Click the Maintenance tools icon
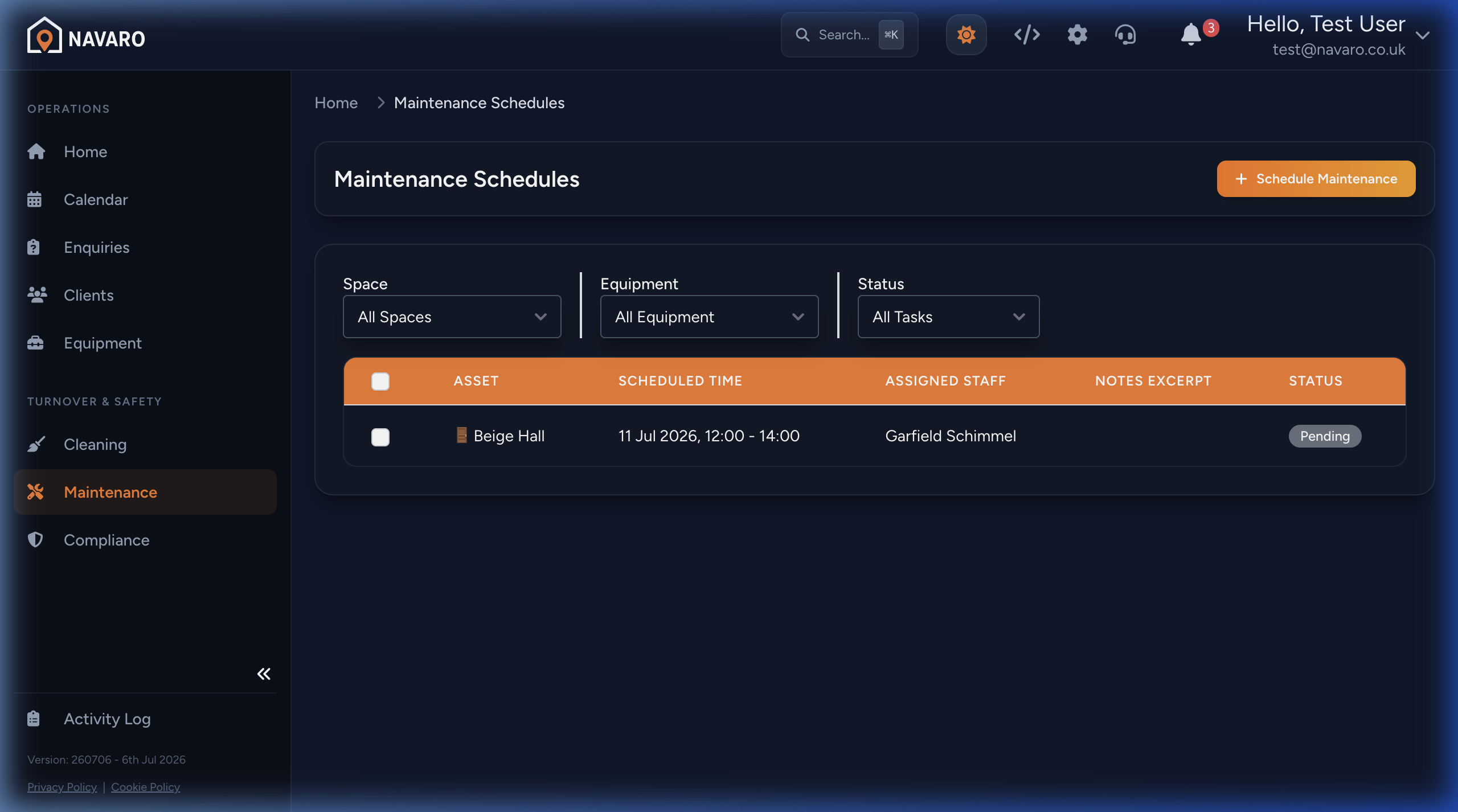Image resolution: width=1458 pixels, height=812 pixels. 35,492
